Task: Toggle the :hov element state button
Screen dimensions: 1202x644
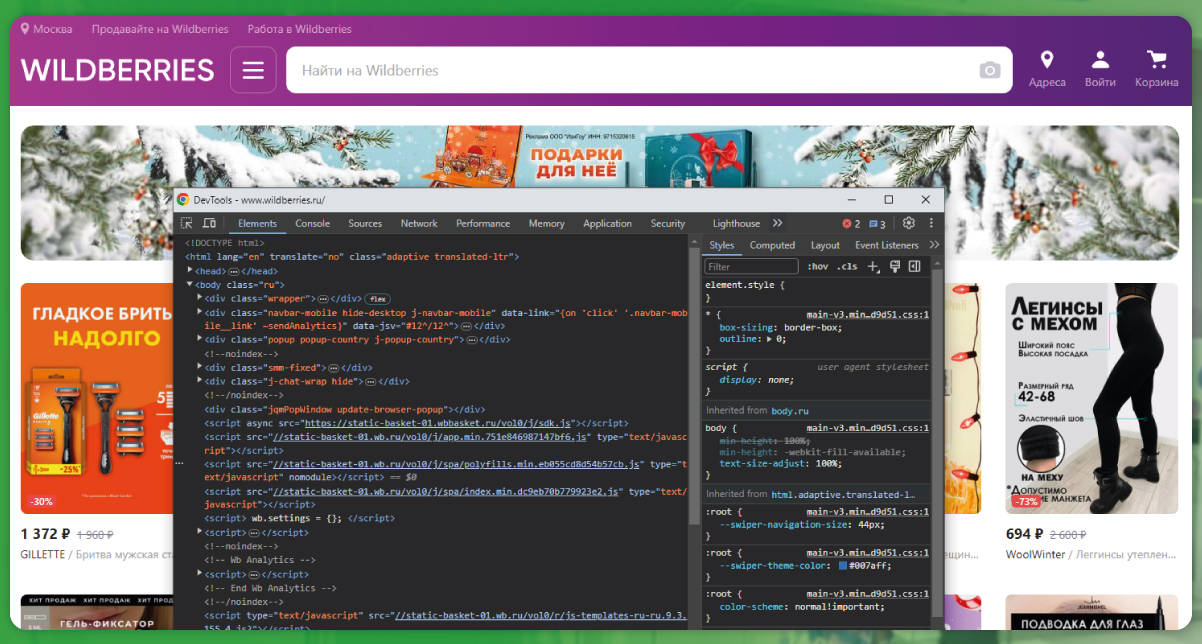Action: (x=818, y=266)
